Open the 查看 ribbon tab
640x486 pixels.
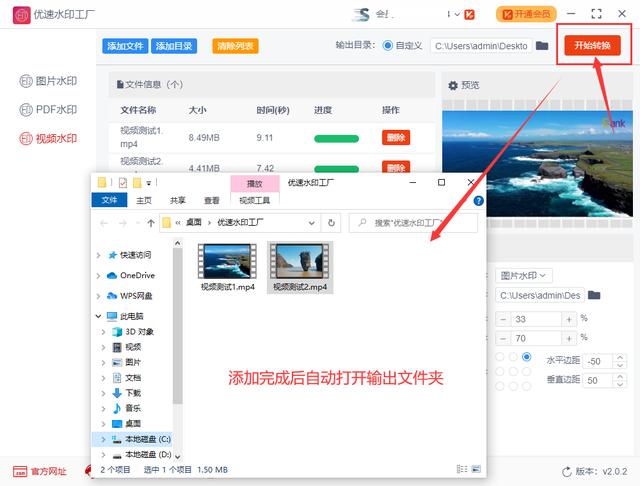pyautogui.click(x=211, y=200)
